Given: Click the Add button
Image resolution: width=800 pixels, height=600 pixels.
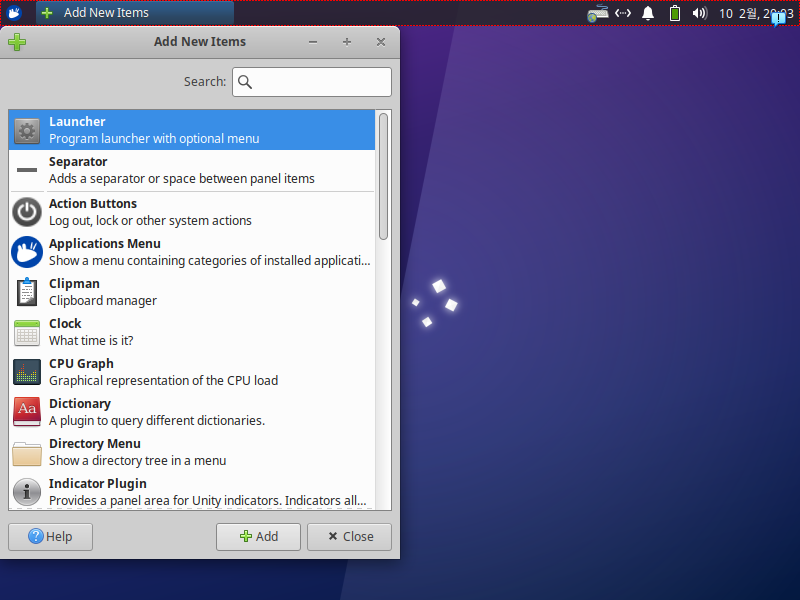Looking at the screenshot, I should (x=258, y=537).
